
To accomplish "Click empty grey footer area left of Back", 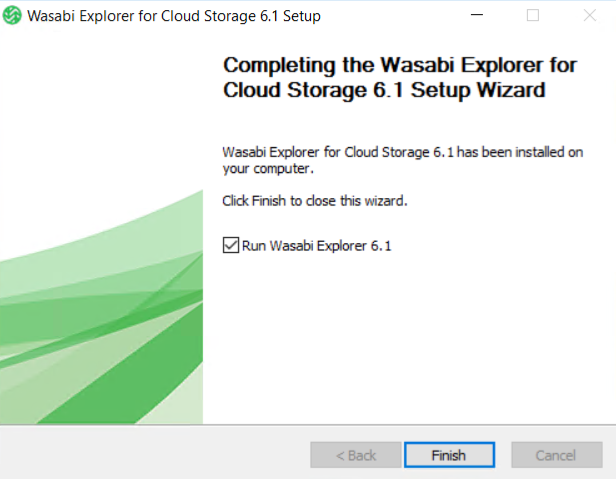I will click(150, 455).
